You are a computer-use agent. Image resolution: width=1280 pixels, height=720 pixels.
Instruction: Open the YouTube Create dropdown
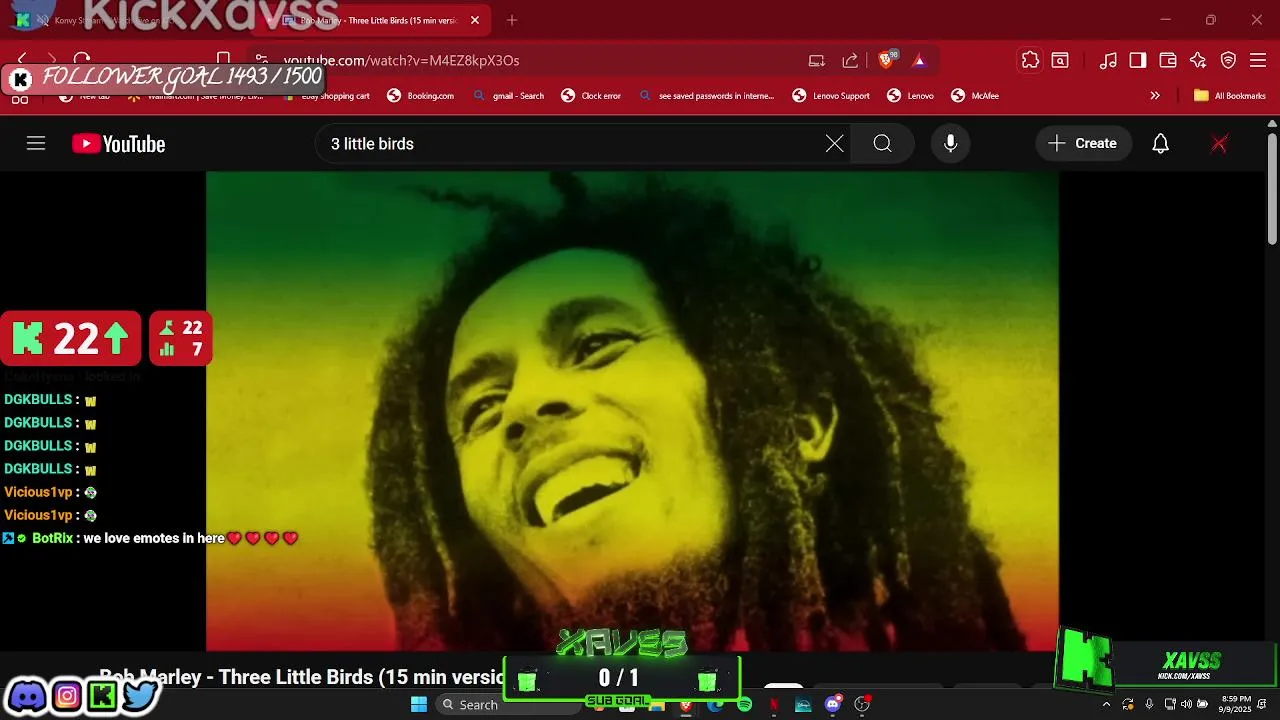pyautogui.click(x=1083, y=144)
